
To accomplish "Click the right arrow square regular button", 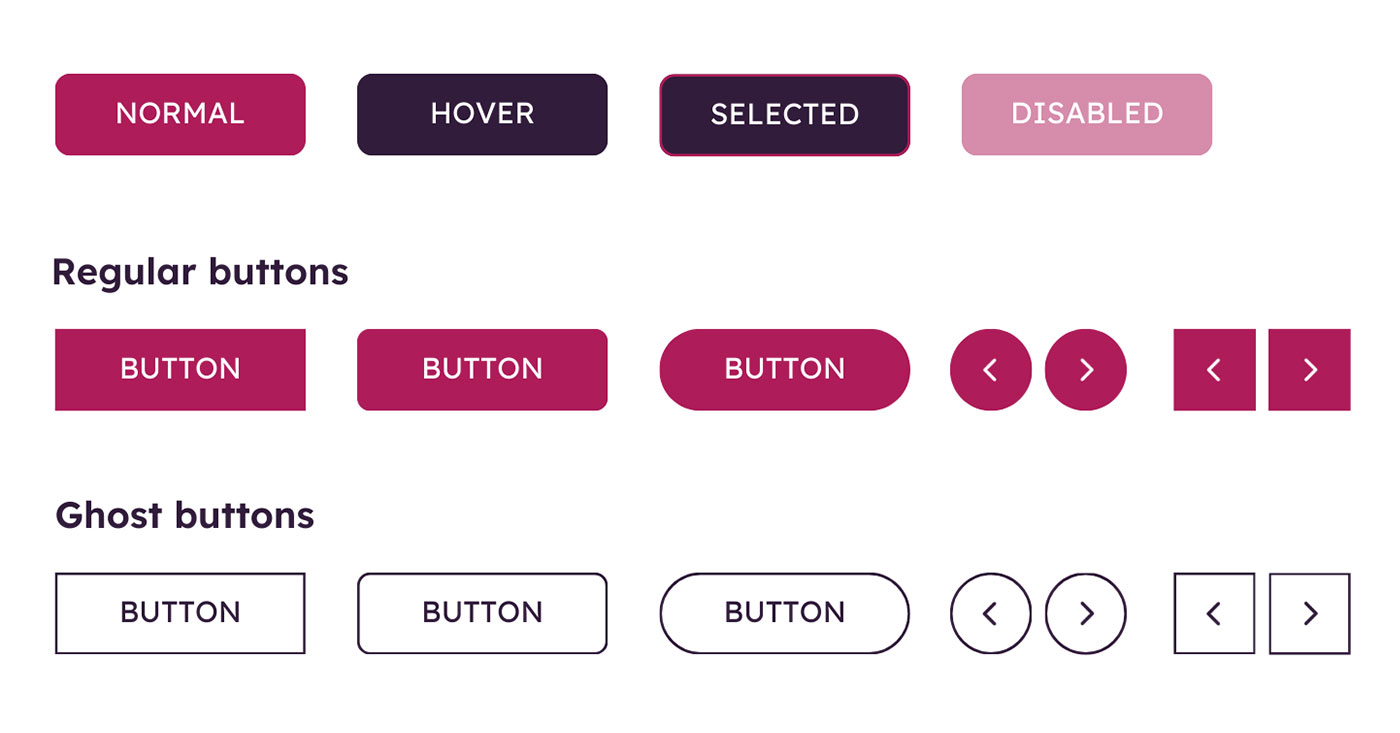I will pos(1310,369).
